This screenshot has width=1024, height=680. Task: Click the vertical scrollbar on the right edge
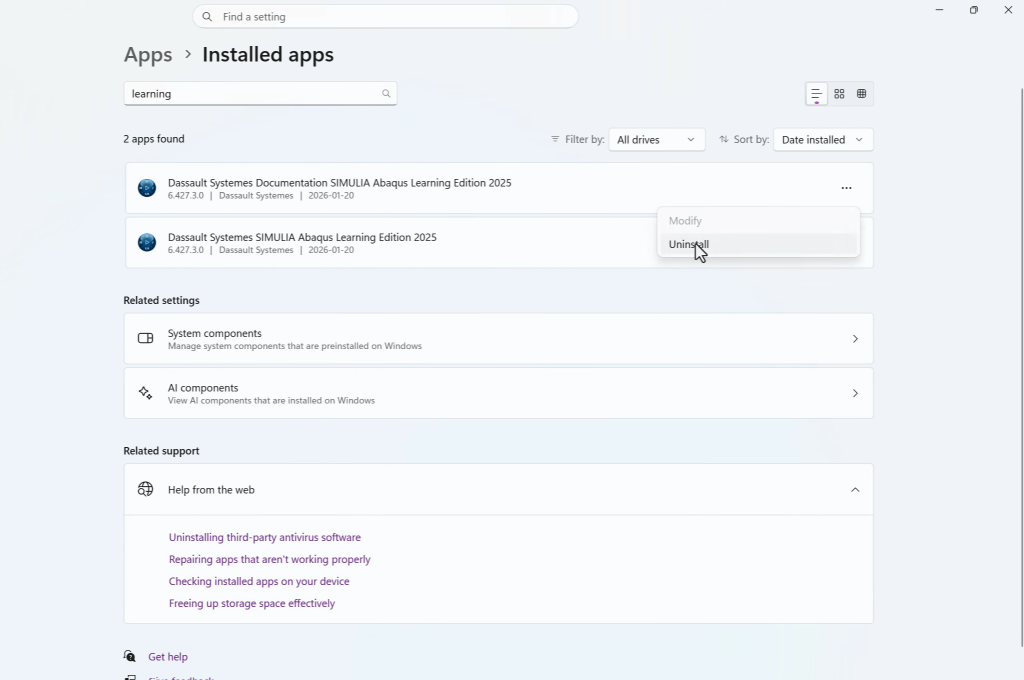[x=1021, y=366]
